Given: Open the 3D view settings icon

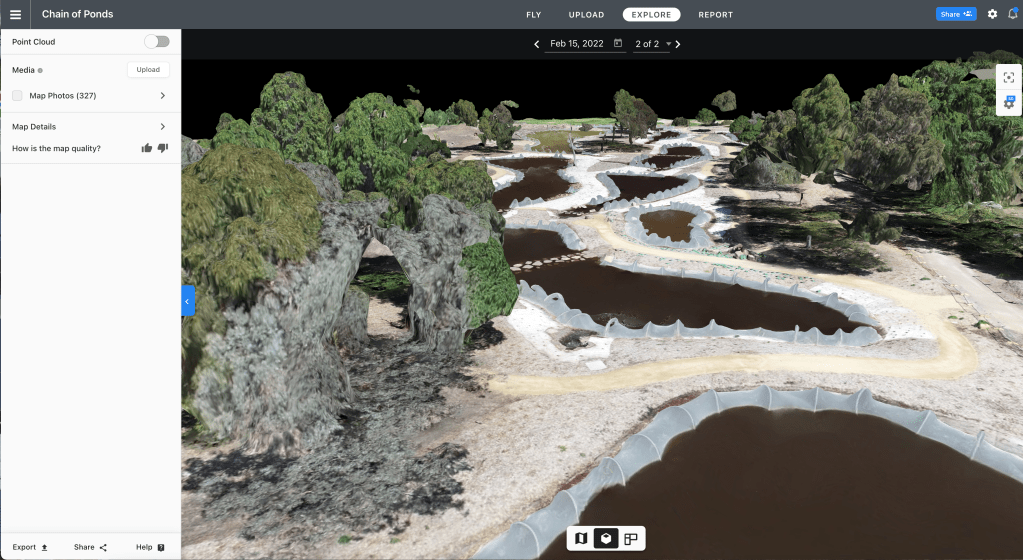Looking at the screenshot, I should [1009, 103].
